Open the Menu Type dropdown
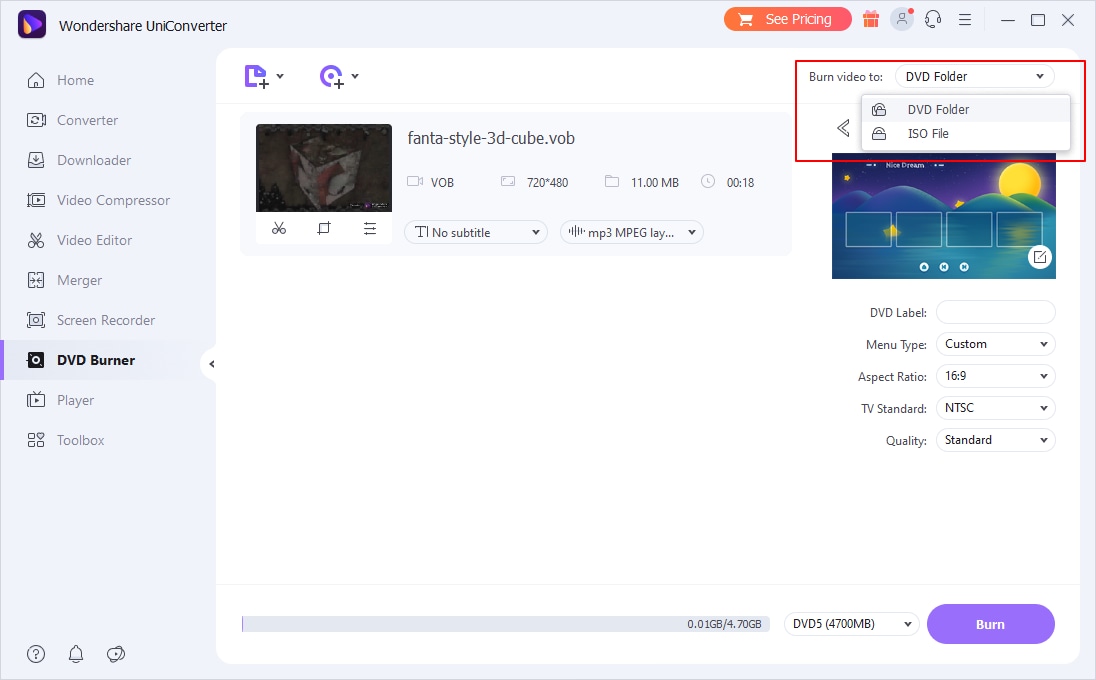This screenshot has width=1096, height=680. [995, 344]
